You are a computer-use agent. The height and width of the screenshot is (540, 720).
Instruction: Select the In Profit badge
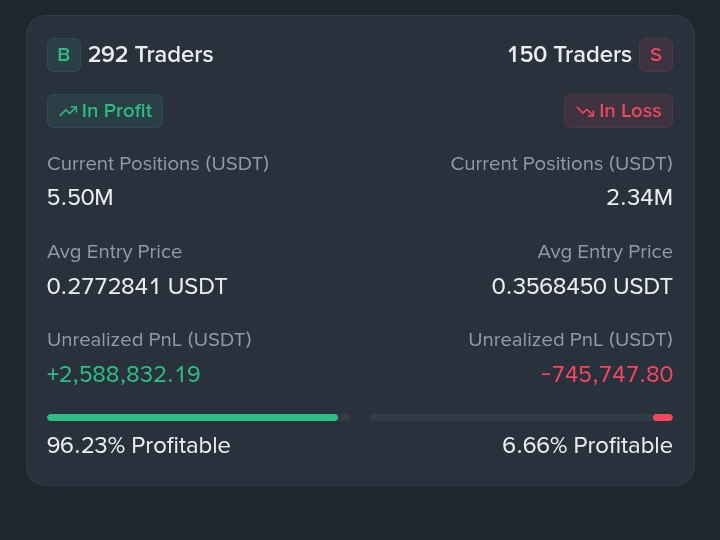click(105, 111)
